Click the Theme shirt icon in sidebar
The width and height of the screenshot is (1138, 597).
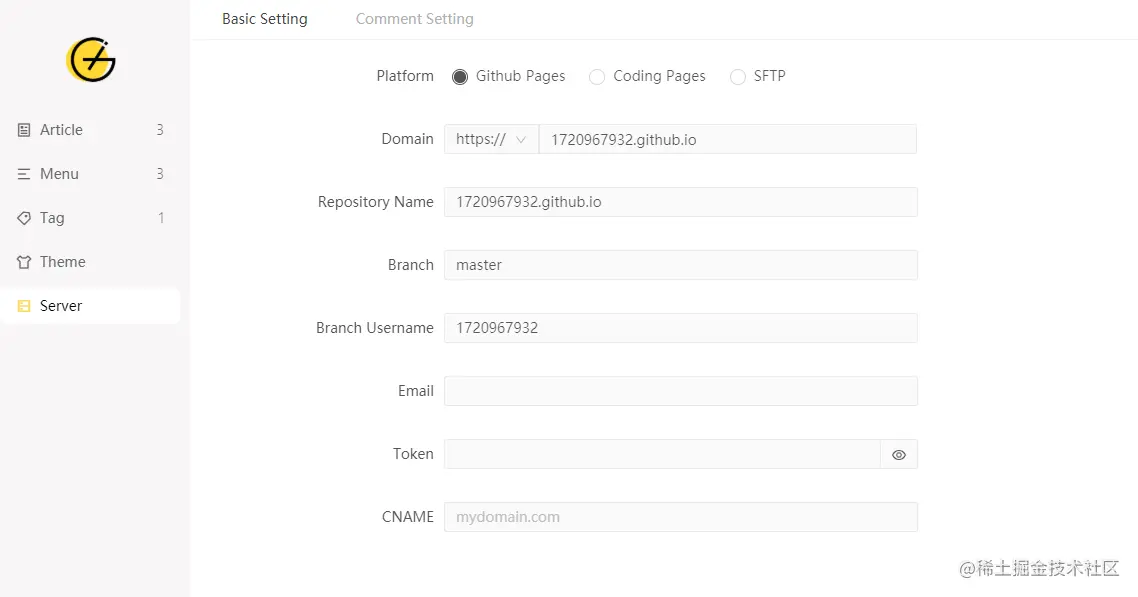tap(24, 262)
